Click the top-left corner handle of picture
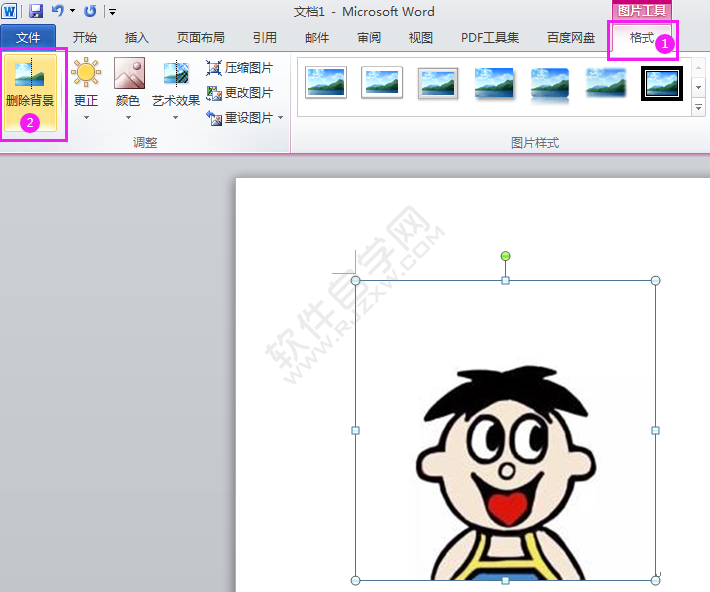 click(x=355, y=281)
